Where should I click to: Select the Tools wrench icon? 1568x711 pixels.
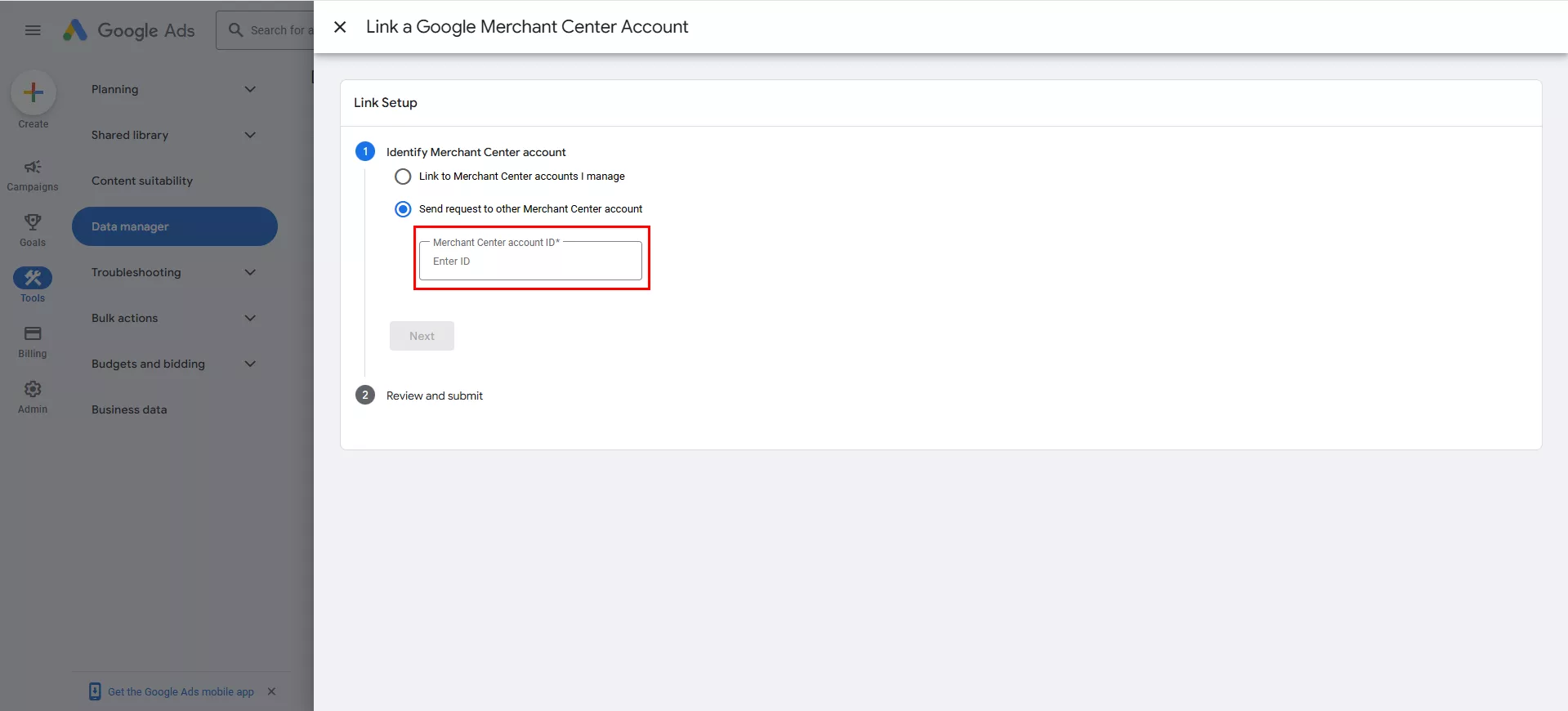pyautogui.click(x=33, y=279)
